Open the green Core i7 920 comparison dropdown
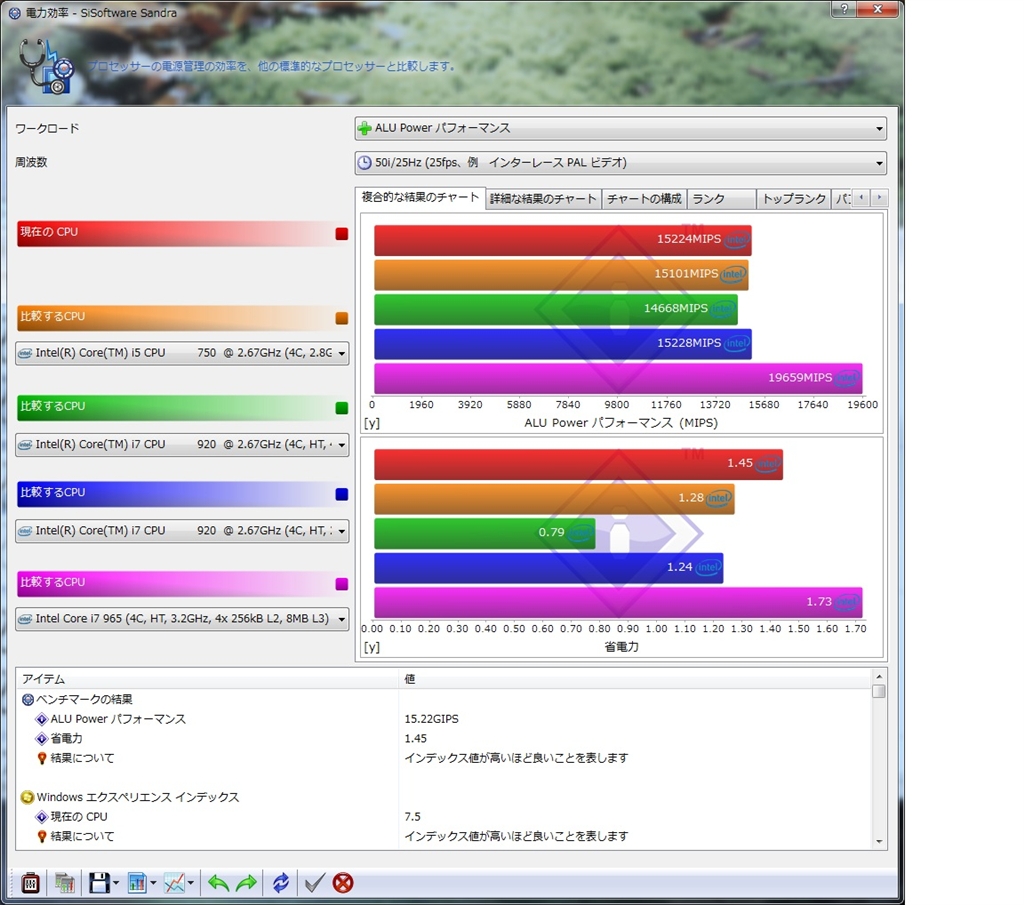This screenshot has height=905, width=1024. pyautogui.click(x=182, y=444)
